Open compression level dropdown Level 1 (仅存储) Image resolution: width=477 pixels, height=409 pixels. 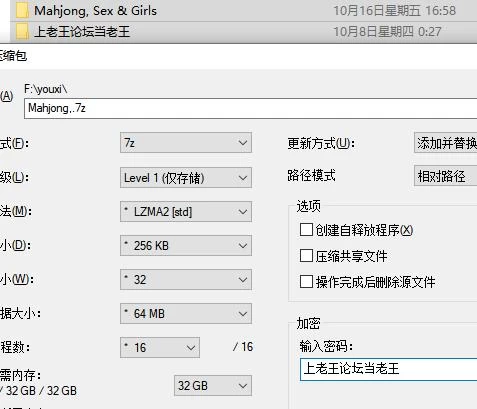click(186, 177)
